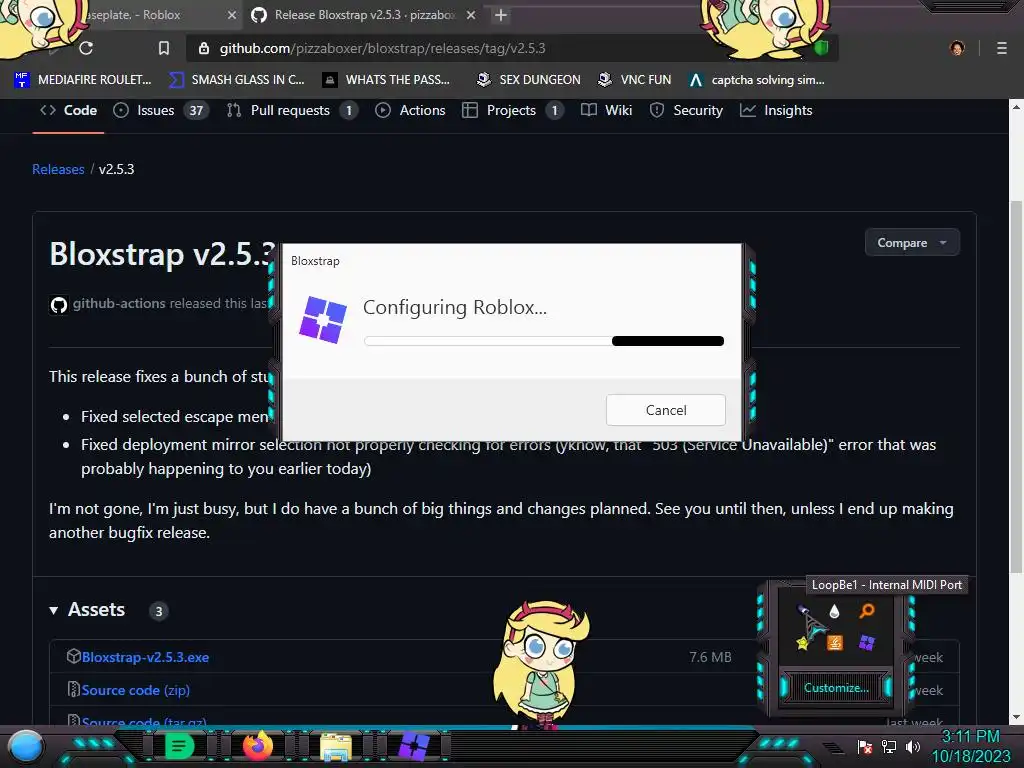Reload the page with the refresh icon
Image resolution: width=1024 pixels, height=768 pixels.
pos(86,48)
